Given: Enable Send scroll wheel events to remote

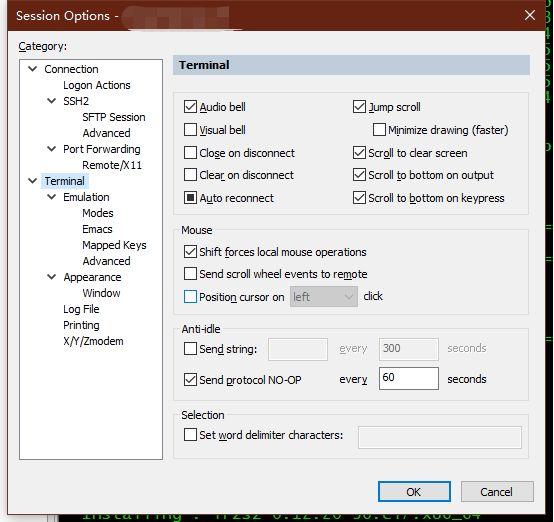Looking at the screenshot, I should click(x=190, y=274).
